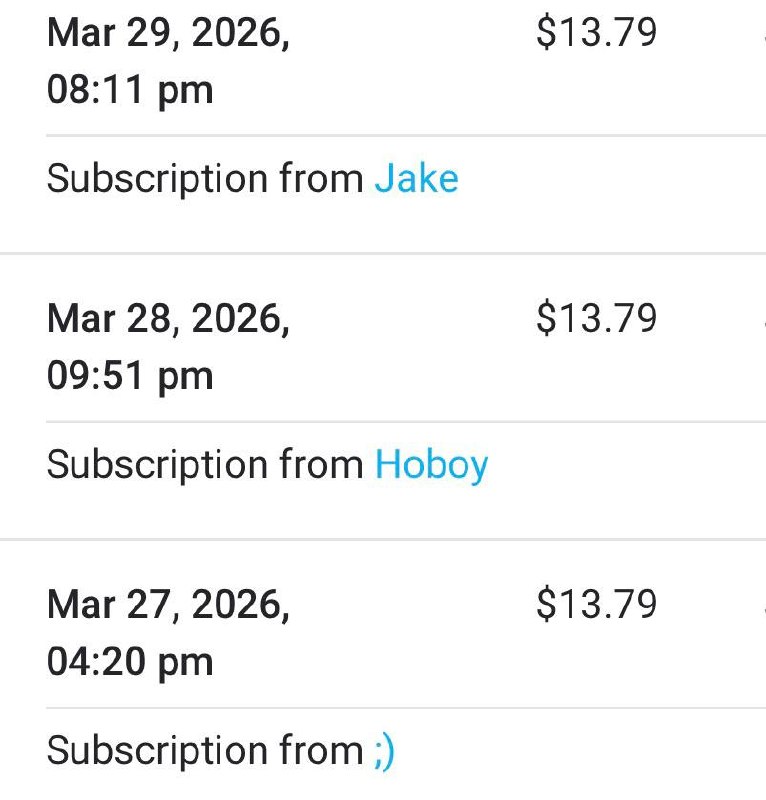Image resolution: width=766 pixels, height=800 pixels.
Task: Click the cut-off status icon on Mar 27 row
Action: pyautogui.click(x=763, y=607)
